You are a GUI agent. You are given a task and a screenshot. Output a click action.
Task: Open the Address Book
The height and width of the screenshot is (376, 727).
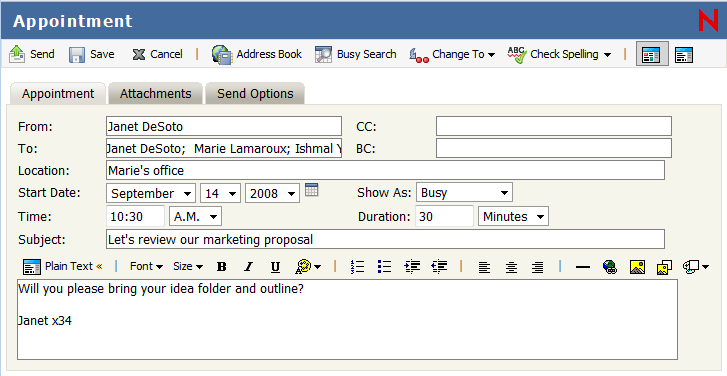coord(256,54)
